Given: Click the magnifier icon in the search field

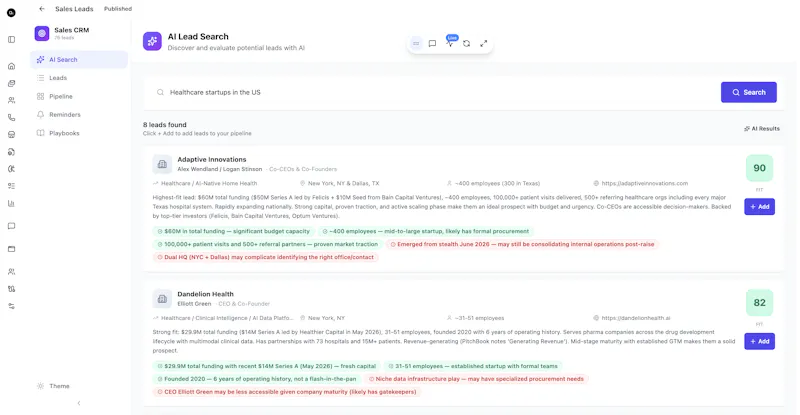Looking at the screenshot, I should [x=160, y=92].
